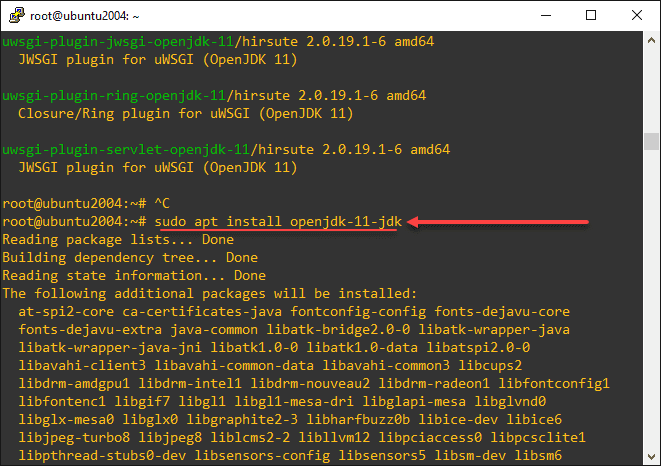The image size is (661, 466).
Task: Click the package name libgif7
Action: click(142, 401)
